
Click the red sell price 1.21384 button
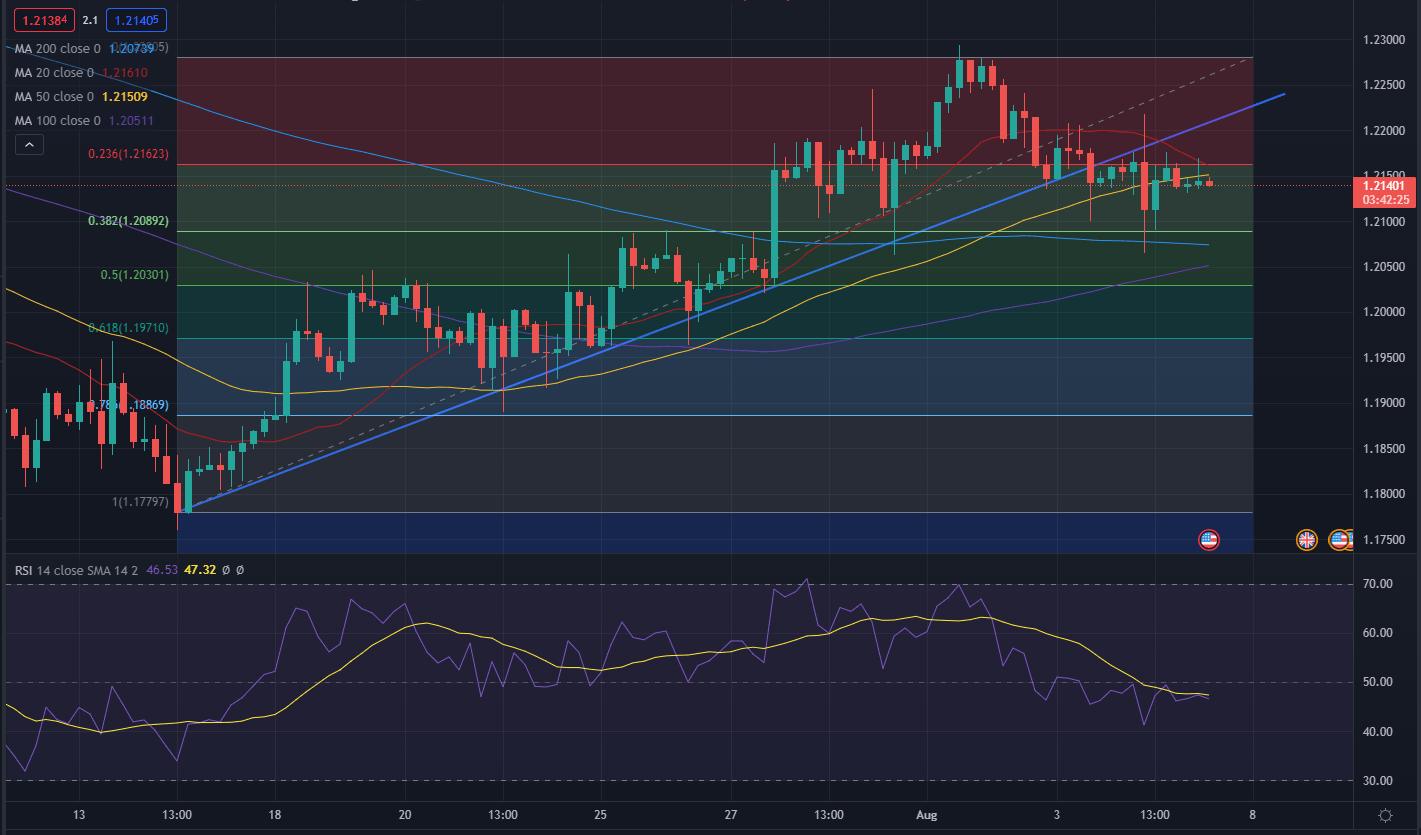[x=43, y=19]
